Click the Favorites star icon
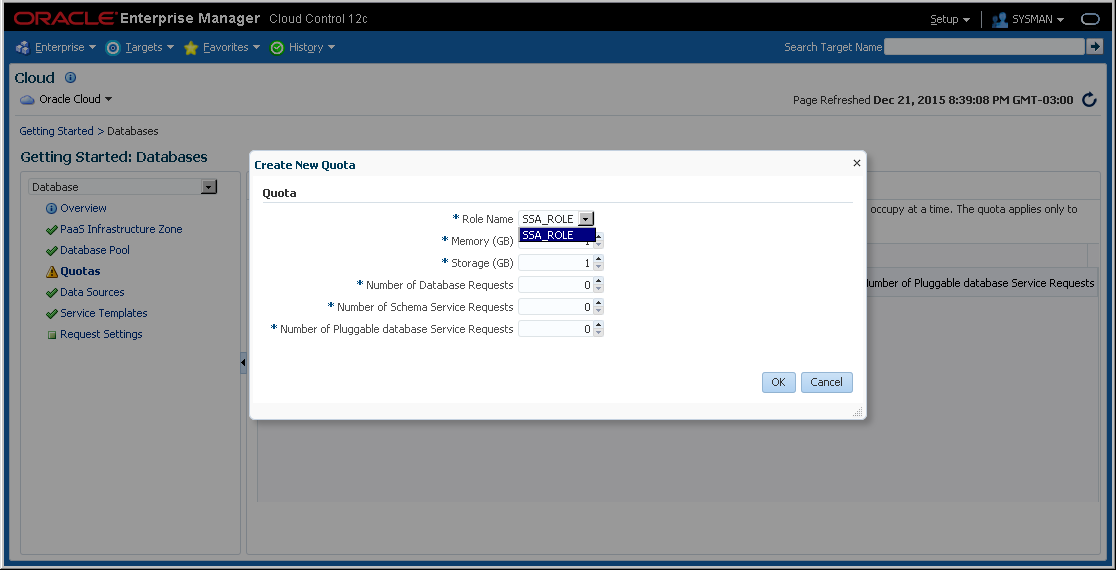The height and width of the screenshot is (571, 1116). pos(191,48)
